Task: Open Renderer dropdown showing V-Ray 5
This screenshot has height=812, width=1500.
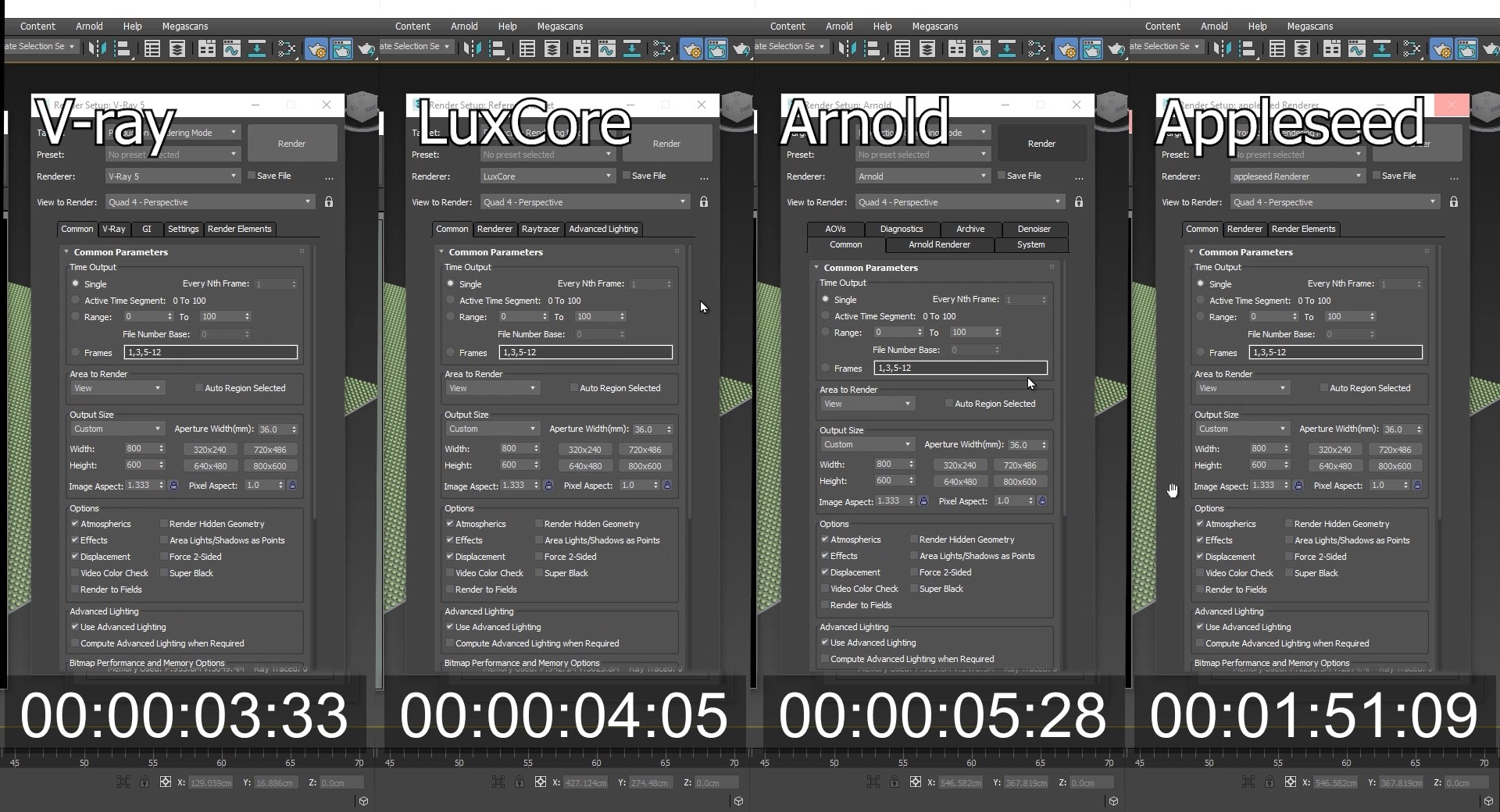Action: (x=172, y=176)
